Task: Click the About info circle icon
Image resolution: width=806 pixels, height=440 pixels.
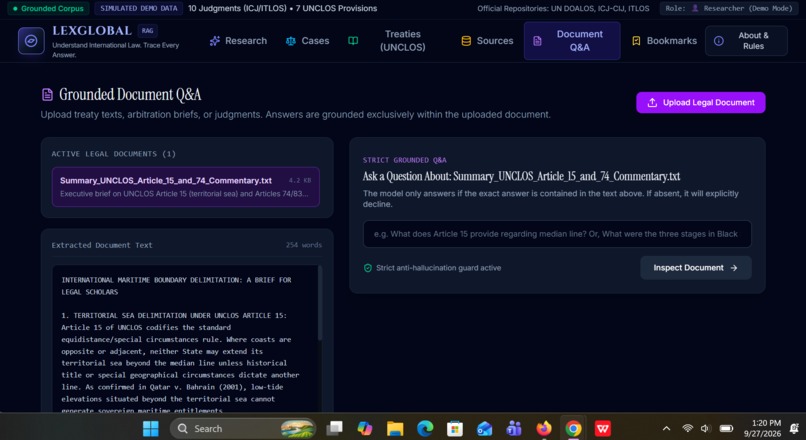Action: coord(719,41)
